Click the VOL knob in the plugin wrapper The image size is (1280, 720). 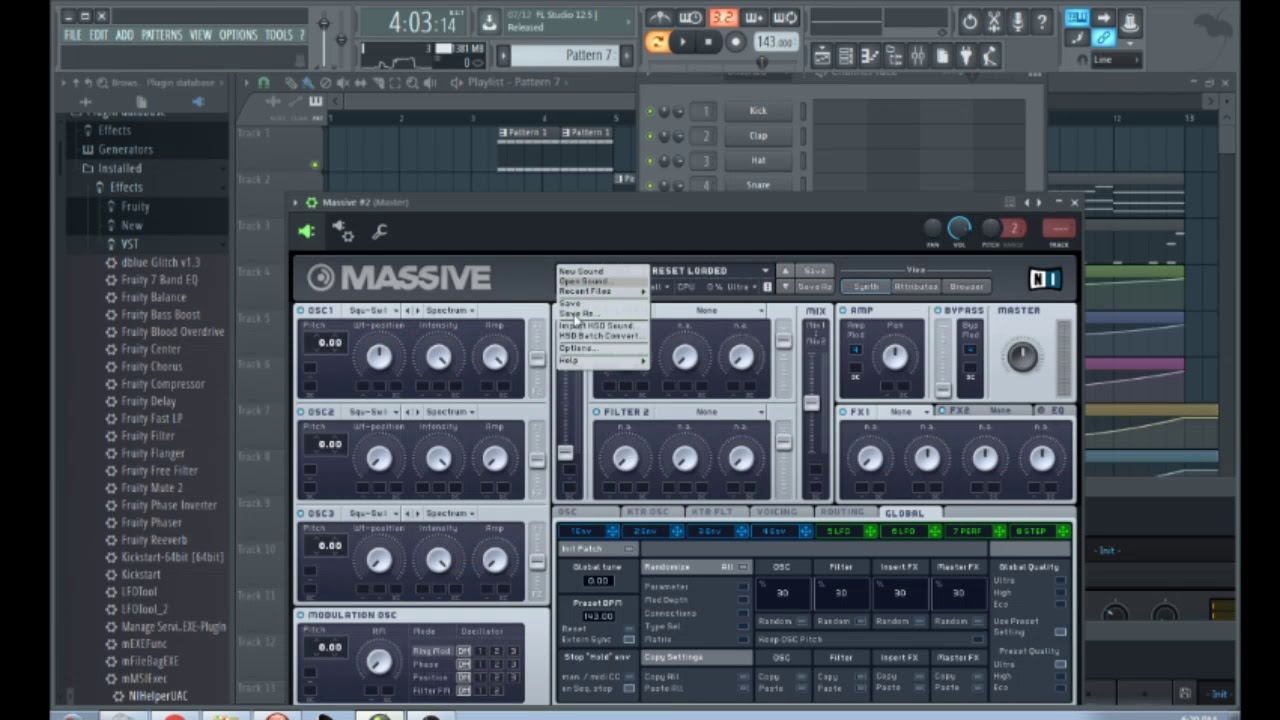pyautogui.click(x=959, y=229)
